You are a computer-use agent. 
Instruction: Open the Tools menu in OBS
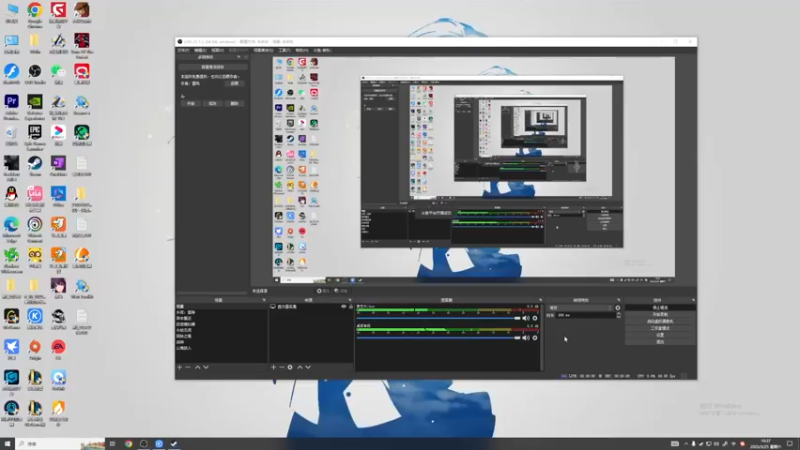285,51
